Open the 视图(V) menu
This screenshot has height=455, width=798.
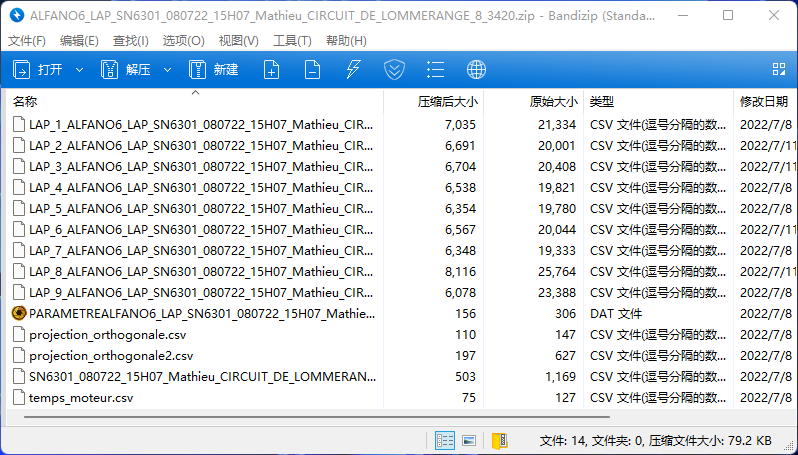point(239,41)
